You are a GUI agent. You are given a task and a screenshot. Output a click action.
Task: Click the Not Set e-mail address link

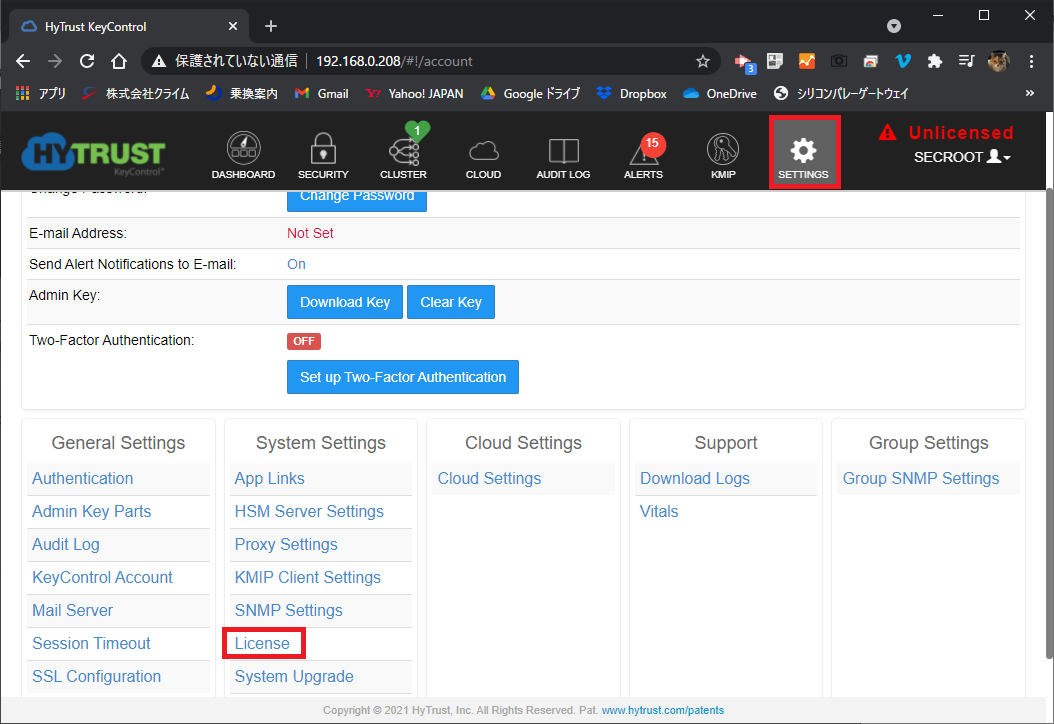pos(310,233)
